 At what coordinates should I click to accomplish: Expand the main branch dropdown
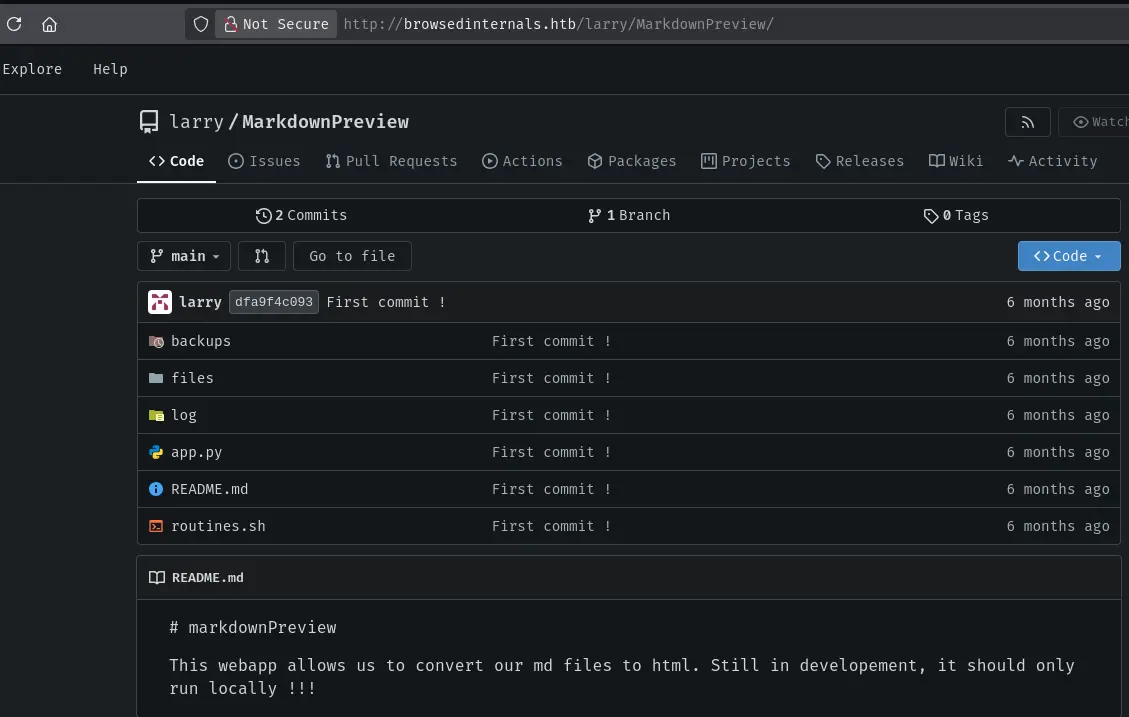tap(184, 256)
